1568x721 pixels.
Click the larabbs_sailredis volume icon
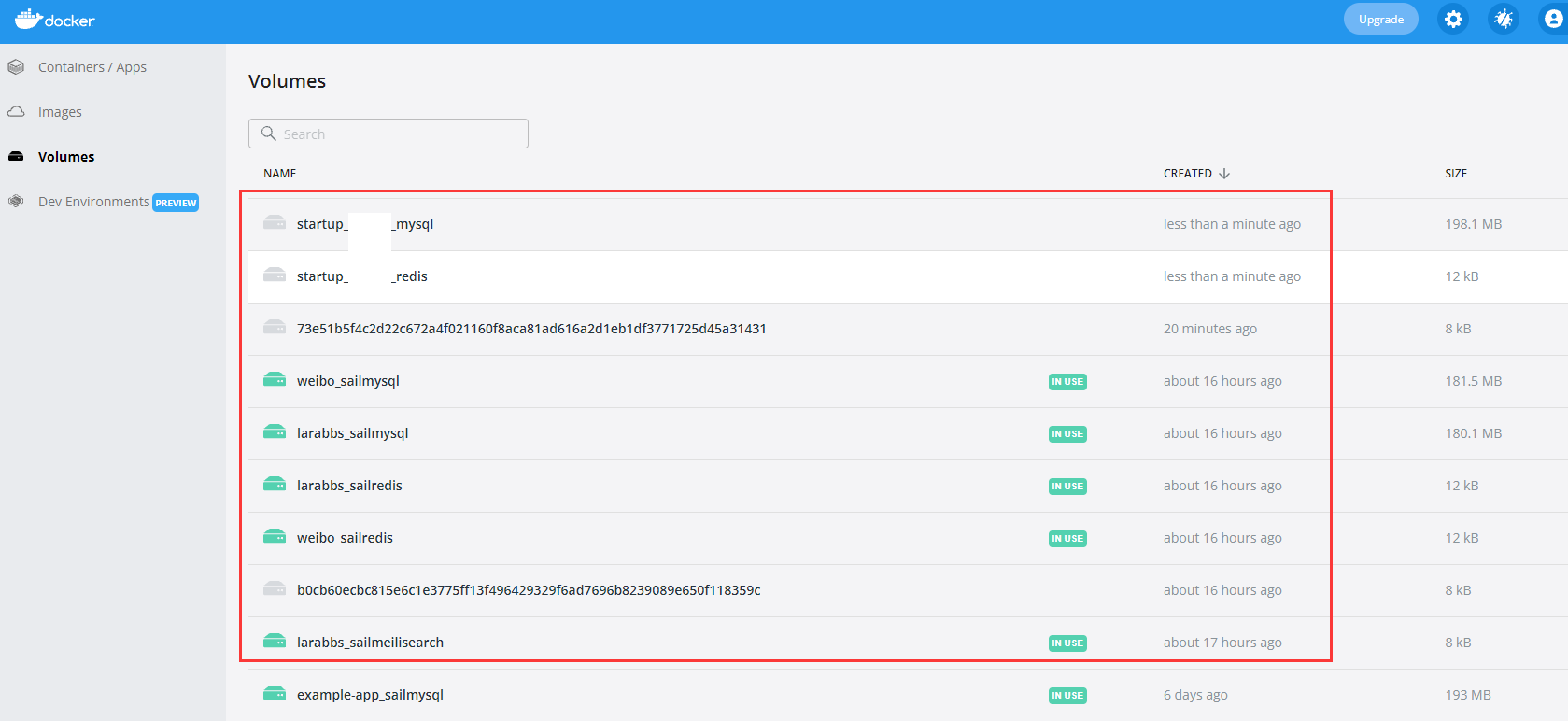(274, 485)
